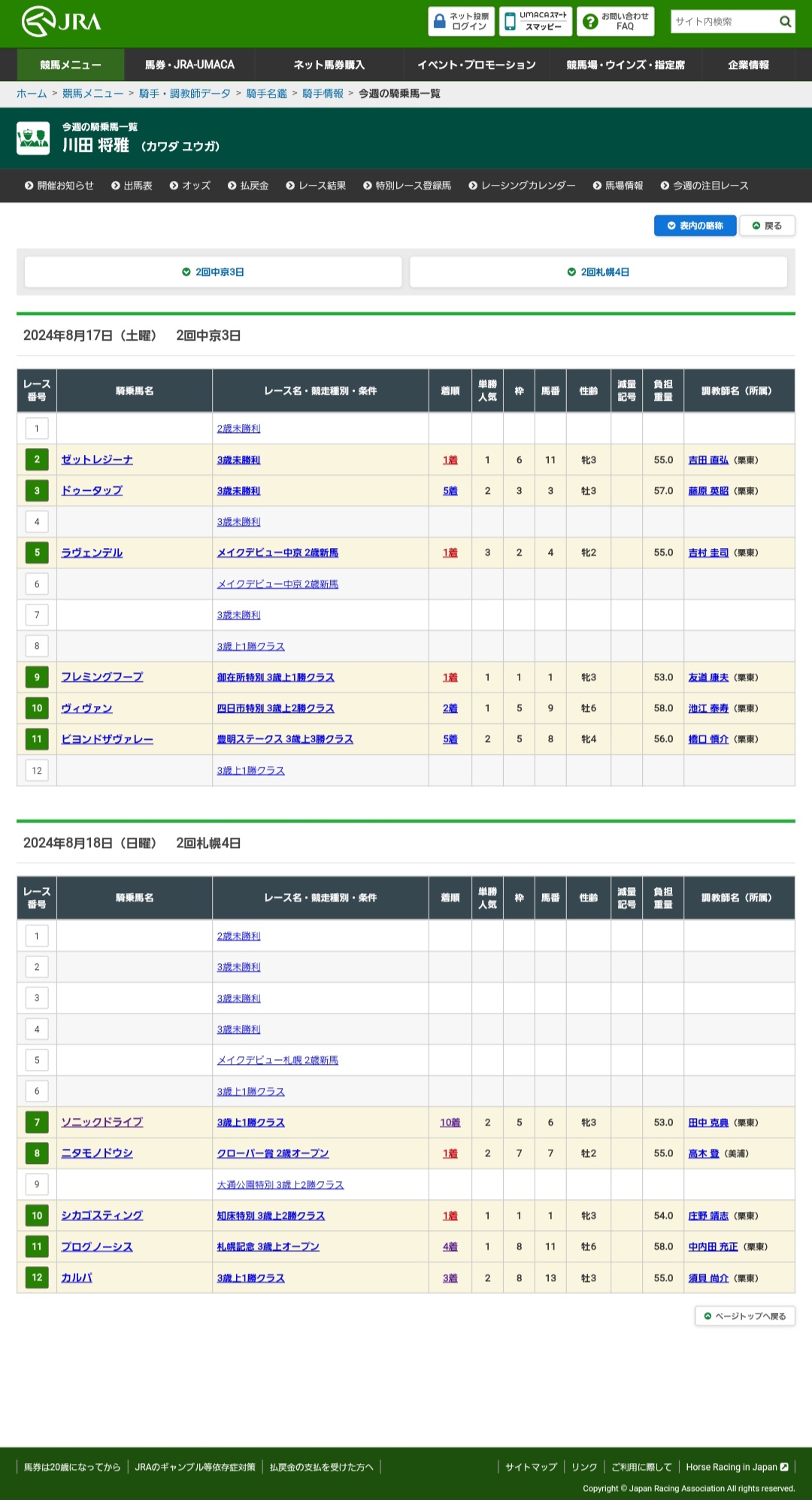This screenshot has height=1500, width=812.
Task: Click the magnifier search icon
Action: pos(785,21)
